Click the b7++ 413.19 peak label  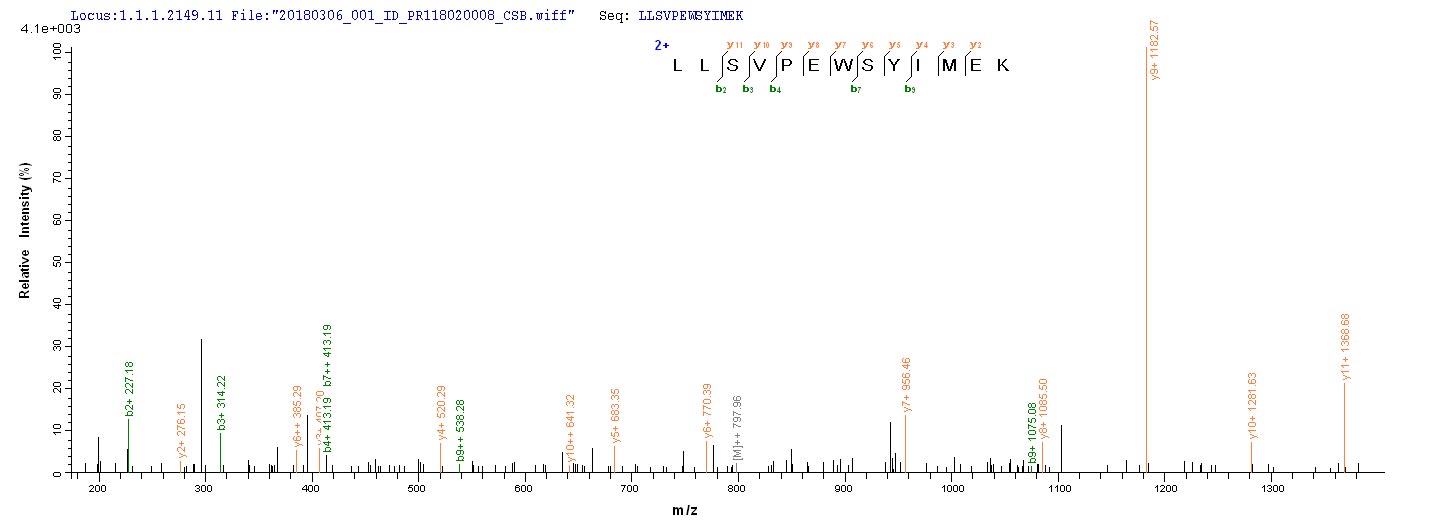(x=327, y=354)
